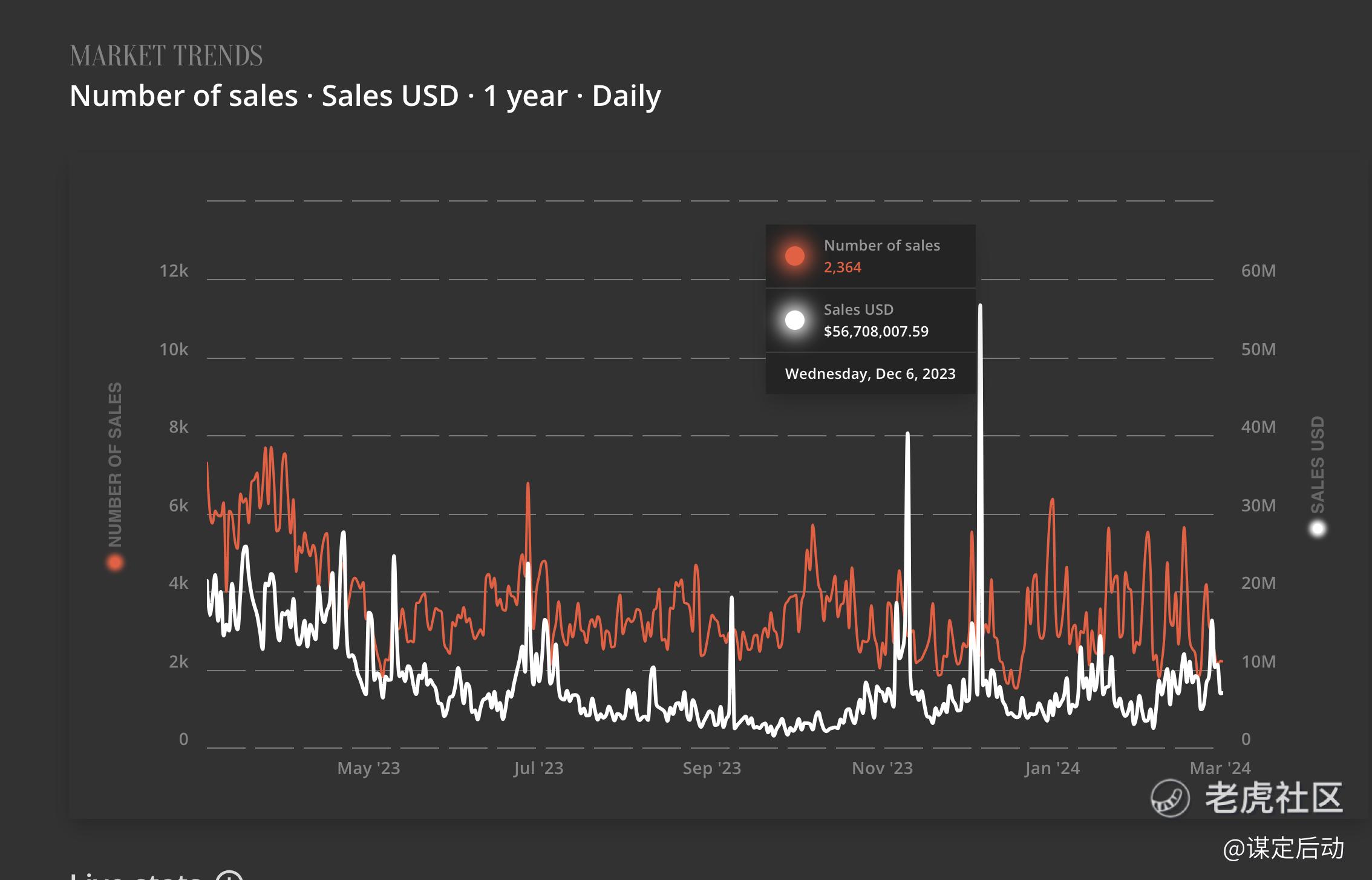Select the MARKET TRENDS heading
The height and width of the screenshot is (880, 1372).
pyautogui.click(x=166, y=56)
